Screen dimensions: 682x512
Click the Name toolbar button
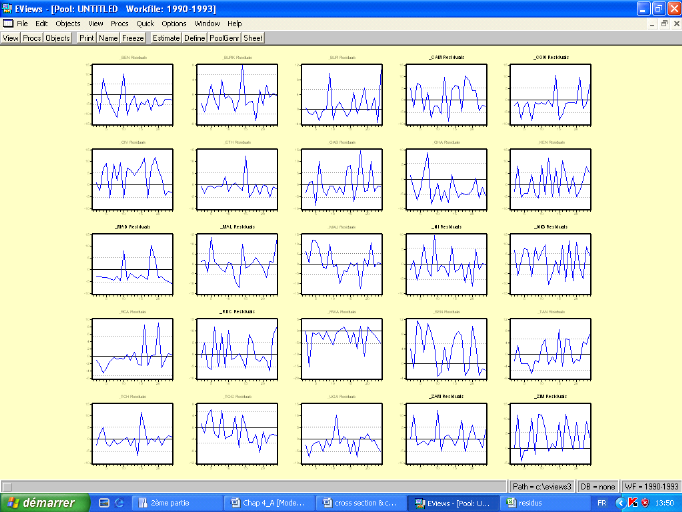tap(108, 38)
